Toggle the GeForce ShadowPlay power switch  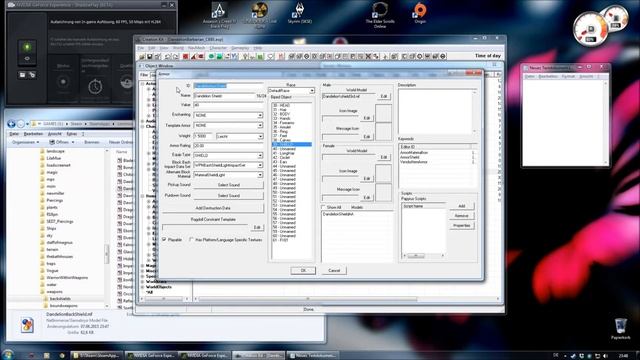point(27,52)
